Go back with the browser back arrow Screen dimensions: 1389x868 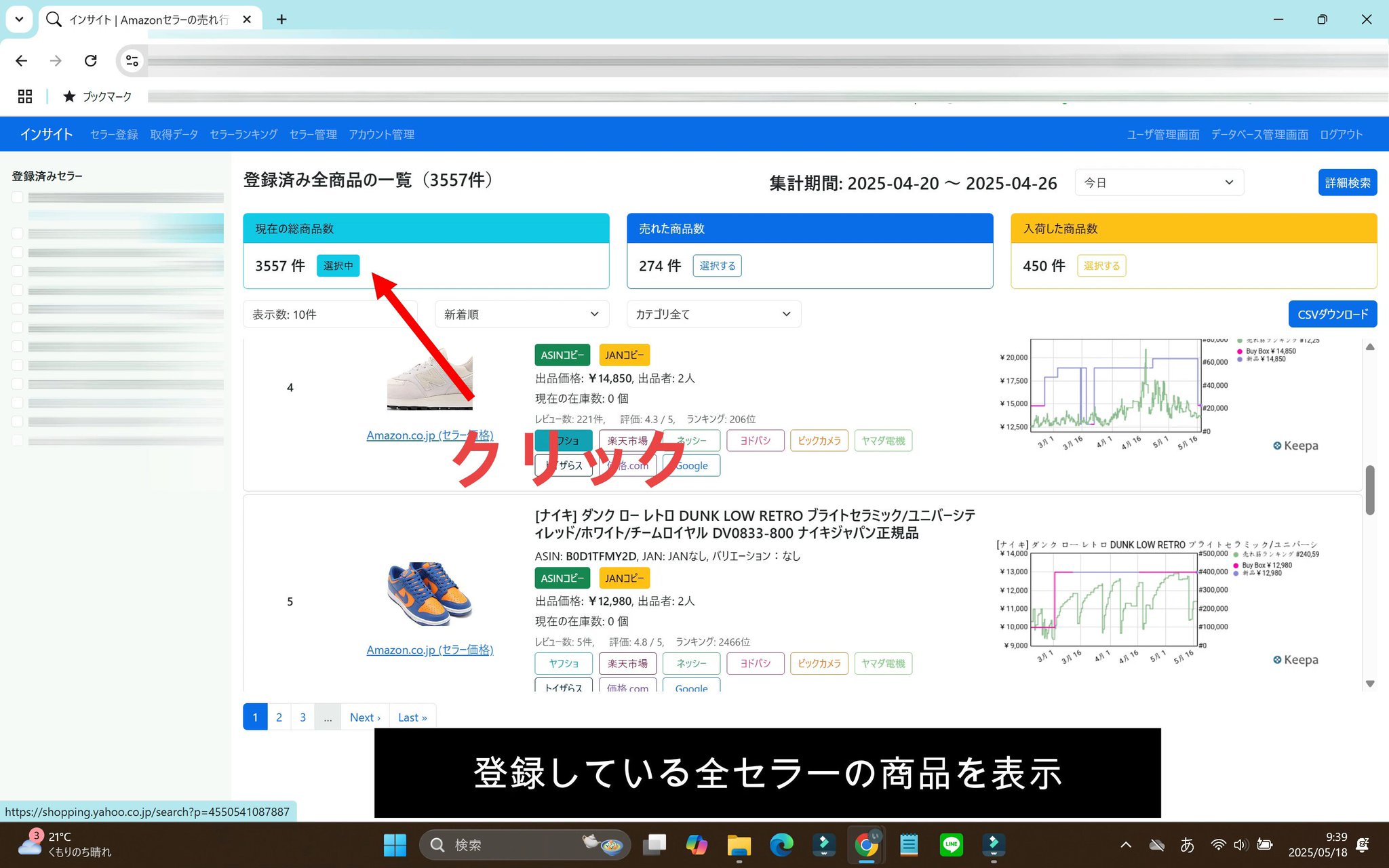(22, 61)
